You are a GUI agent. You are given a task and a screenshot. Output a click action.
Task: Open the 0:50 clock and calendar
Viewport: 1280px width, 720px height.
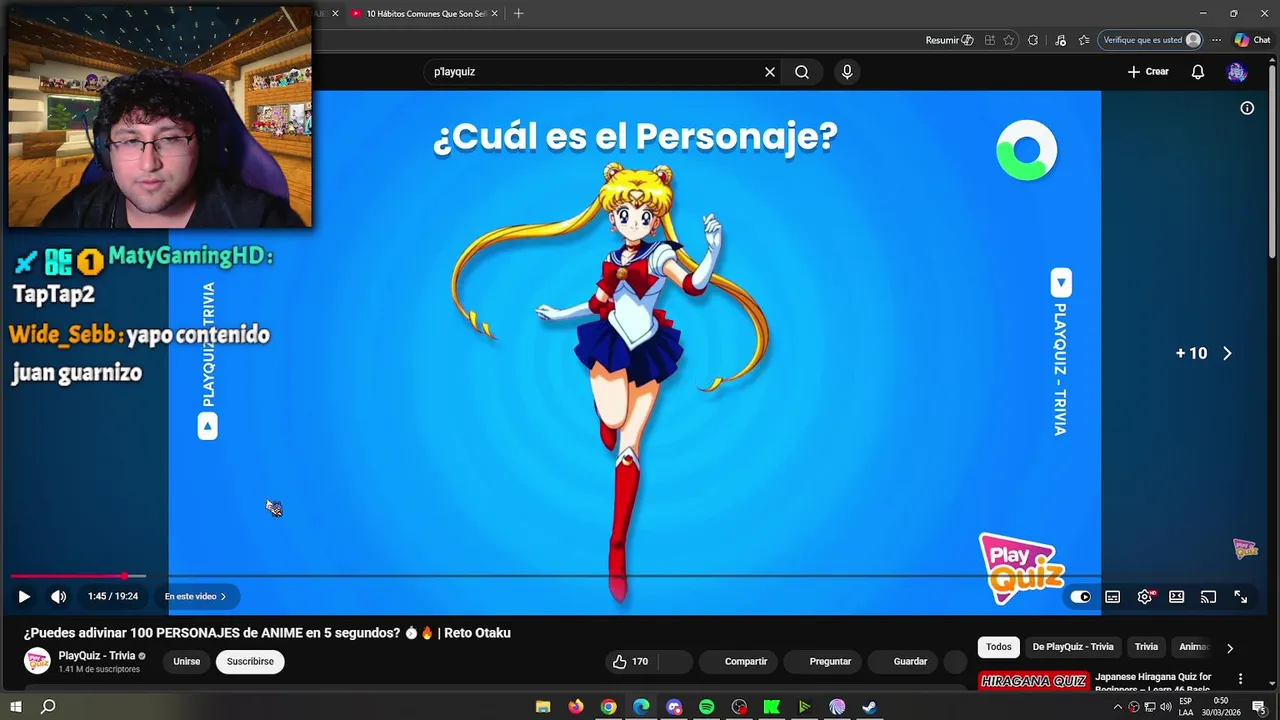pyautogui.click(x=1221, y=707)
